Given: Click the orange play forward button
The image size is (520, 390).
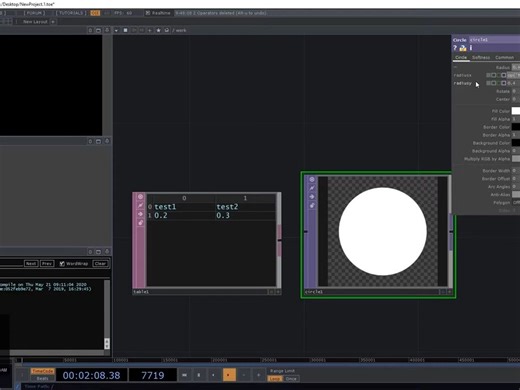Looking at the screenshot, I should point(229,375).
